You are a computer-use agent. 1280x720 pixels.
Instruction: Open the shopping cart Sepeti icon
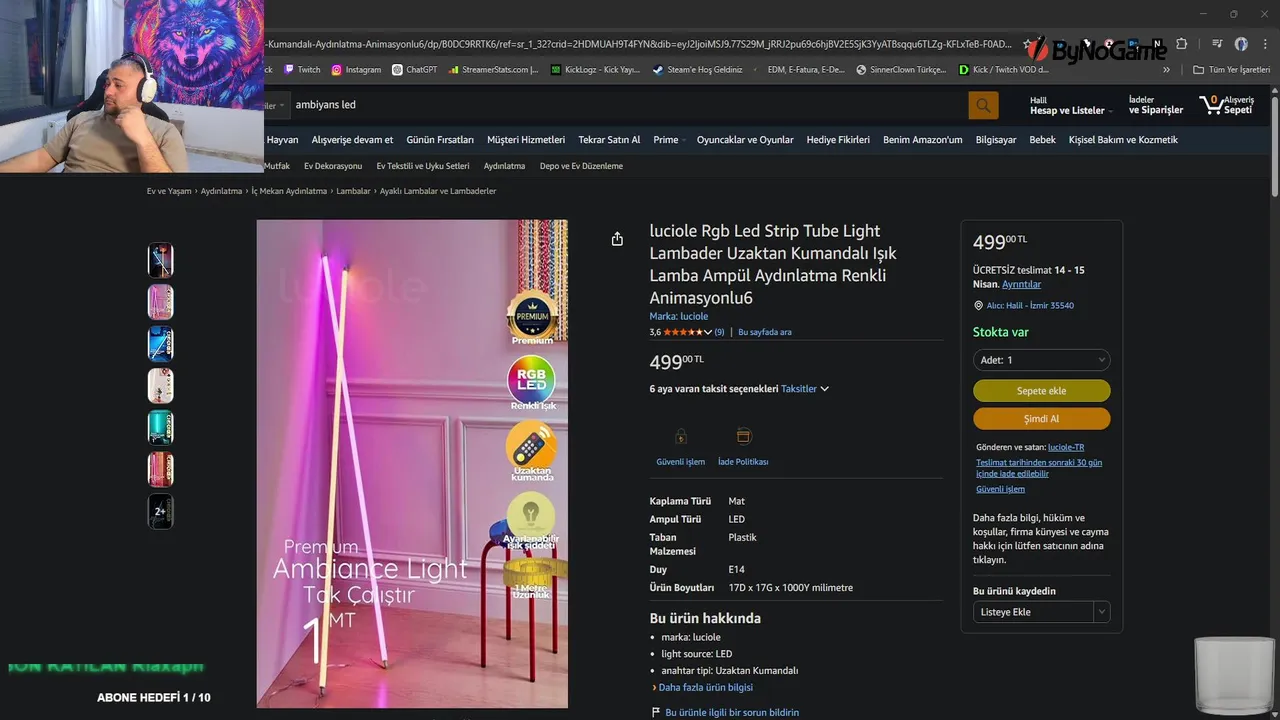(1227, 104)
